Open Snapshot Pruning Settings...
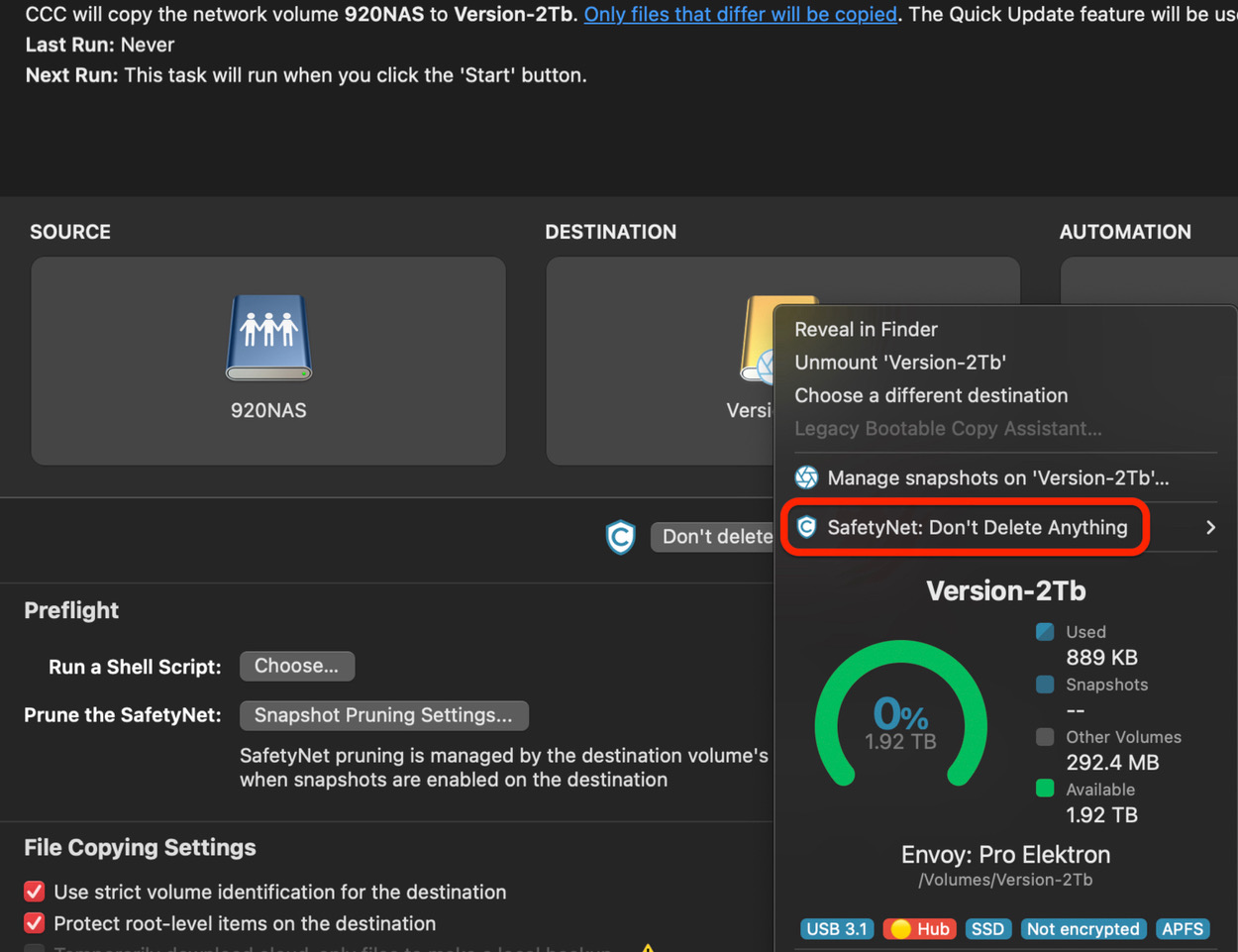The image size is (1238, 952). pyautogui.click(x=383, y=715)
